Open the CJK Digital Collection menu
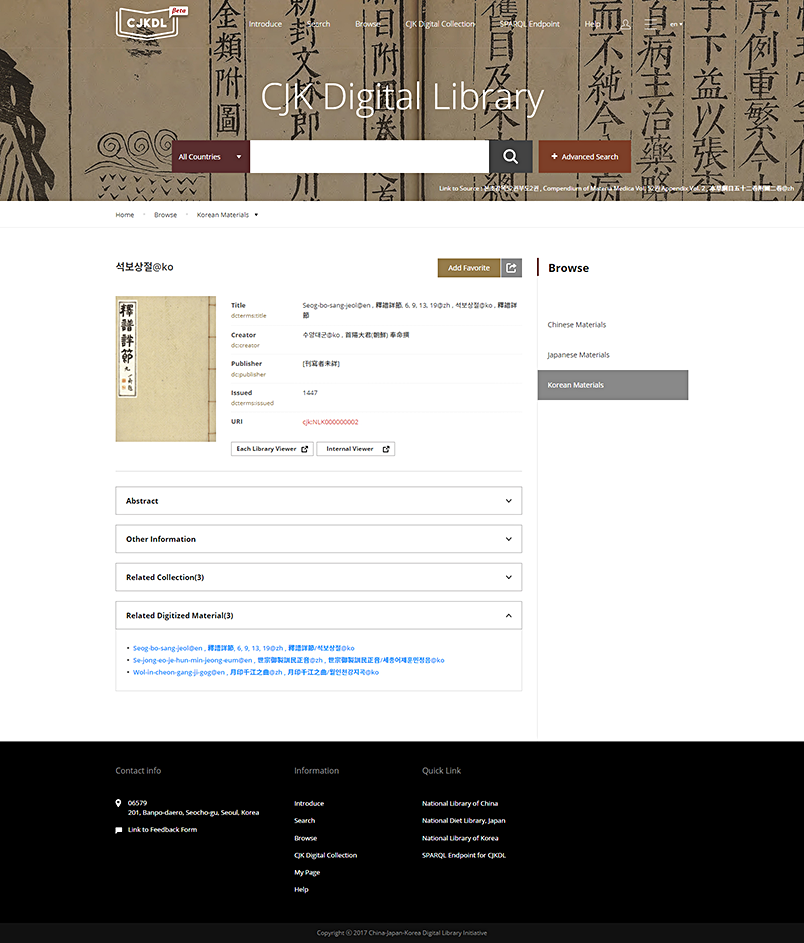 tap(440, 24)
